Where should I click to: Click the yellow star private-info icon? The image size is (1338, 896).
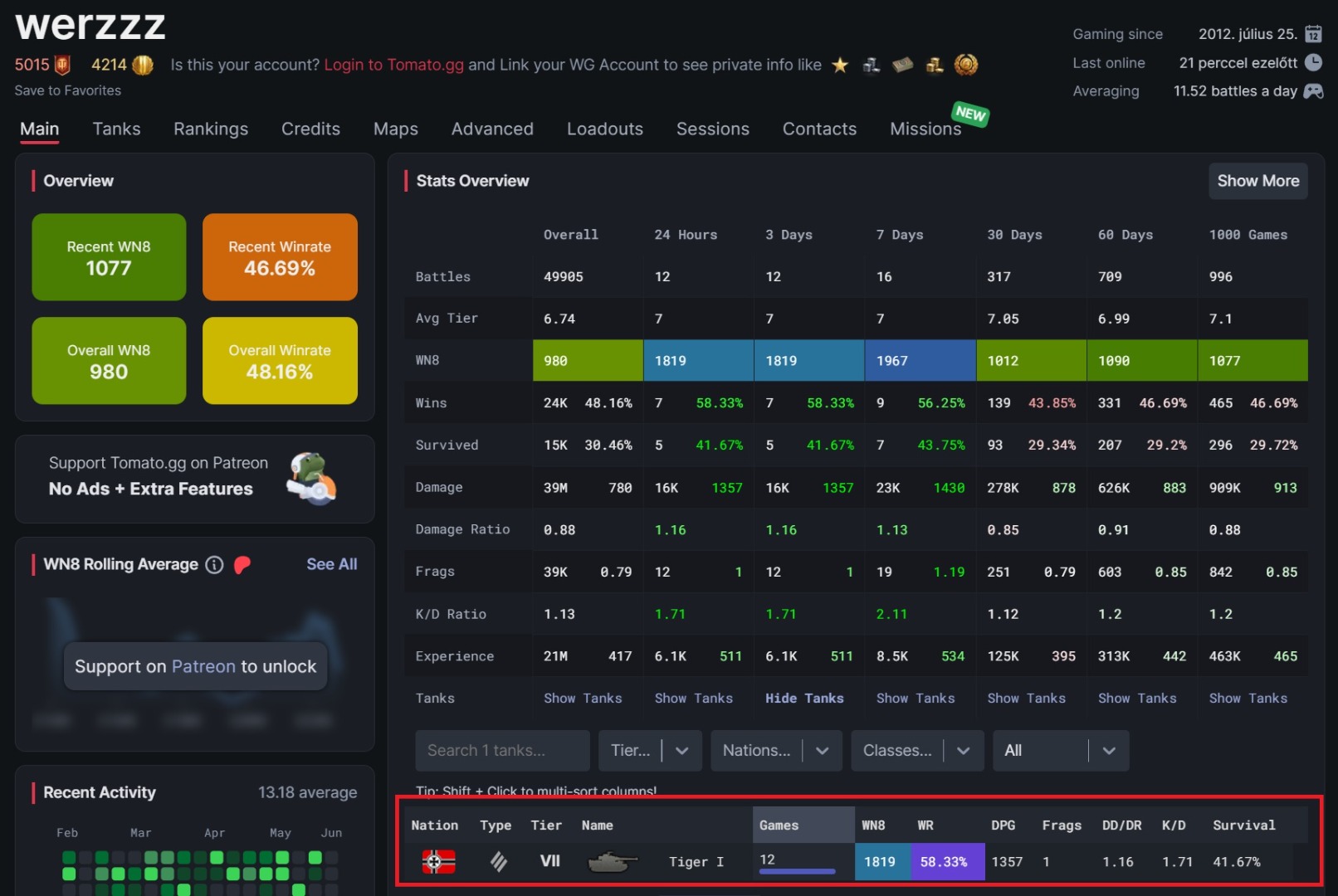(x=840, y=65)
